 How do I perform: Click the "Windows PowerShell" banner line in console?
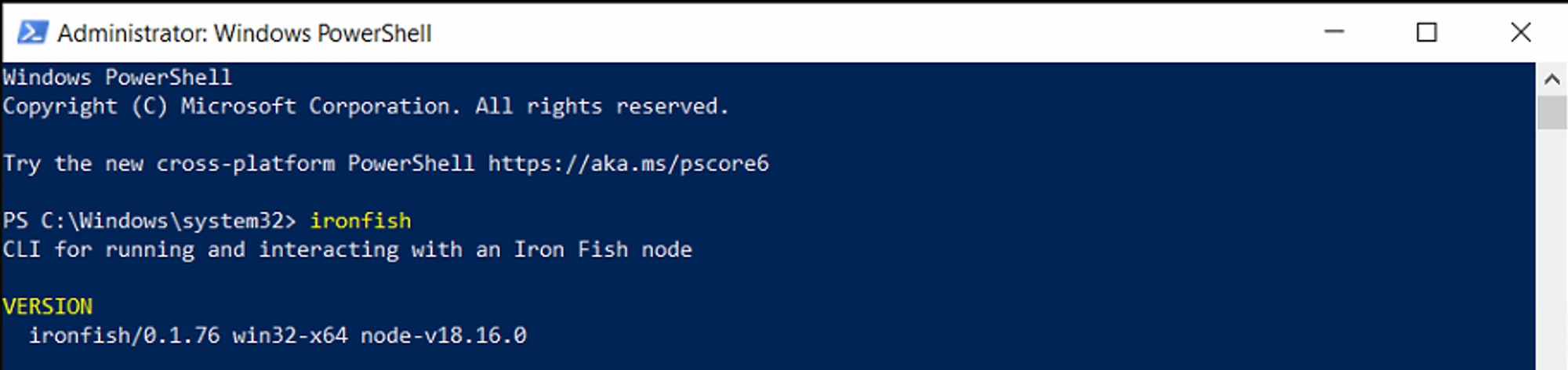pos(118,78)
